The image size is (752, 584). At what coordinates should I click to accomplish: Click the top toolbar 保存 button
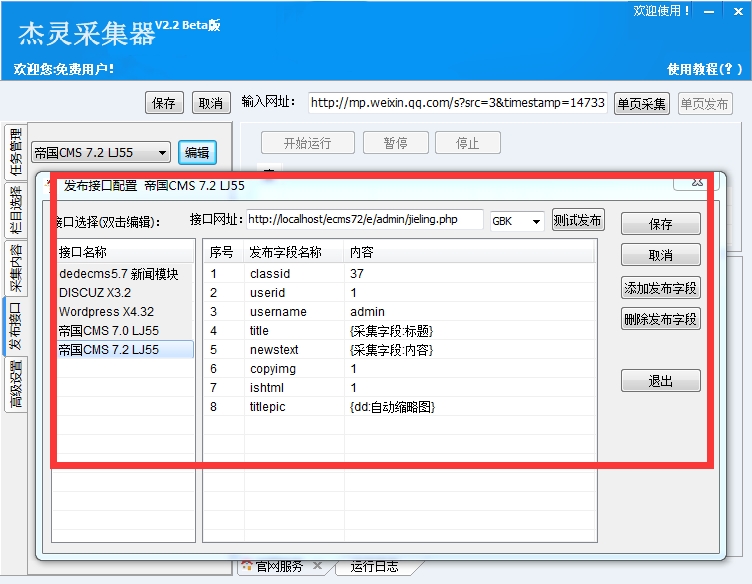(x=164, y=103)
